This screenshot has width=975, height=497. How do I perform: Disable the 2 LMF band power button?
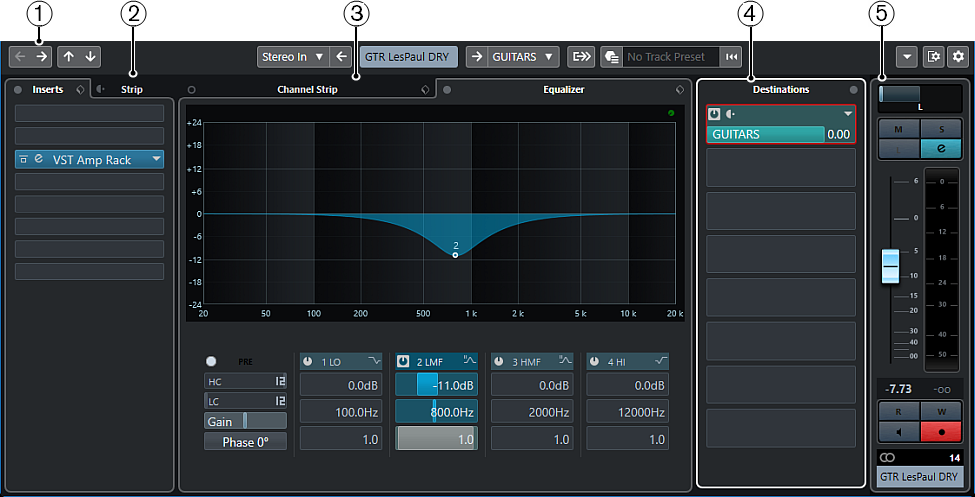pyautogui.click(x=404, y=361)
